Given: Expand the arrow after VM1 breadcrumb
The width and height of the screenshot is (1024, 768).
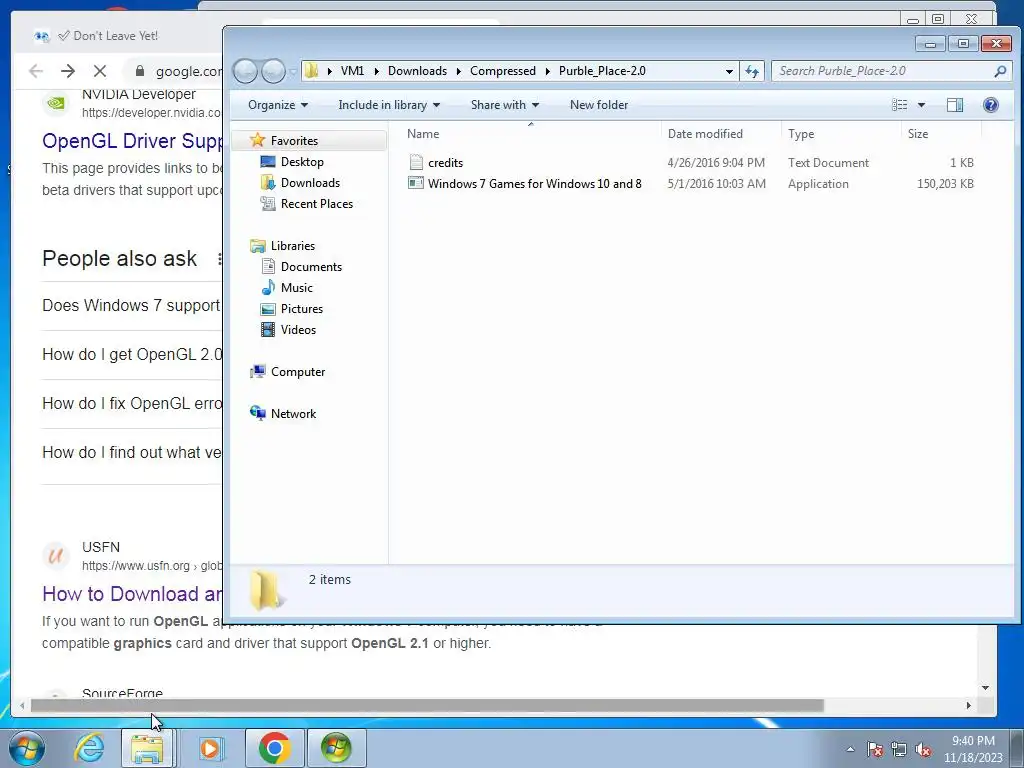Looking at the screenshot, I should [x=376, y=71].
